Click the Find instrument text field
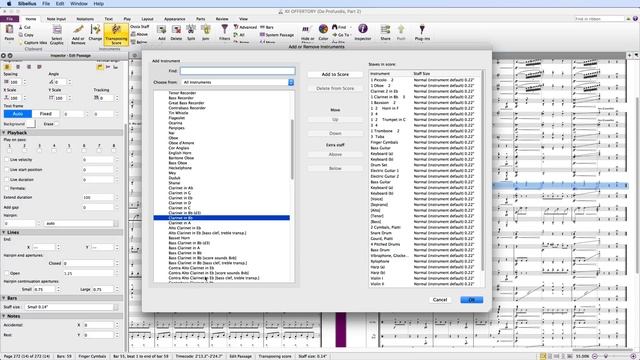Image resolution: width=640 pixels, height=360 pixels. point(238,71)
